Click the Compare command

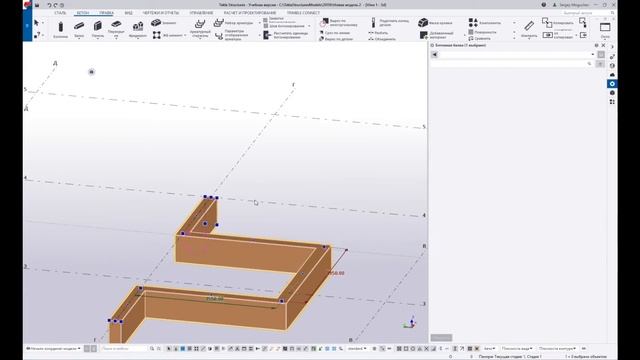pos(479,38)
